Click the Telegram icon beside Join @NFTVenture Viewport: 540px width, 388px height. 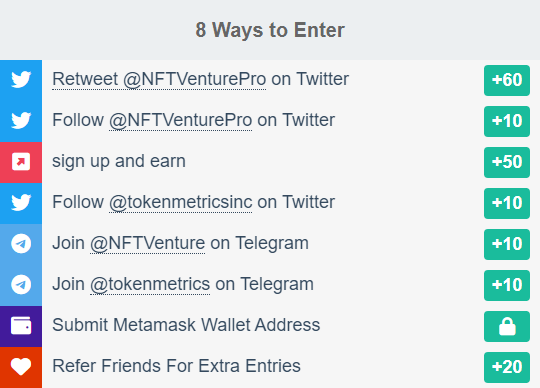tap(21, 243)
